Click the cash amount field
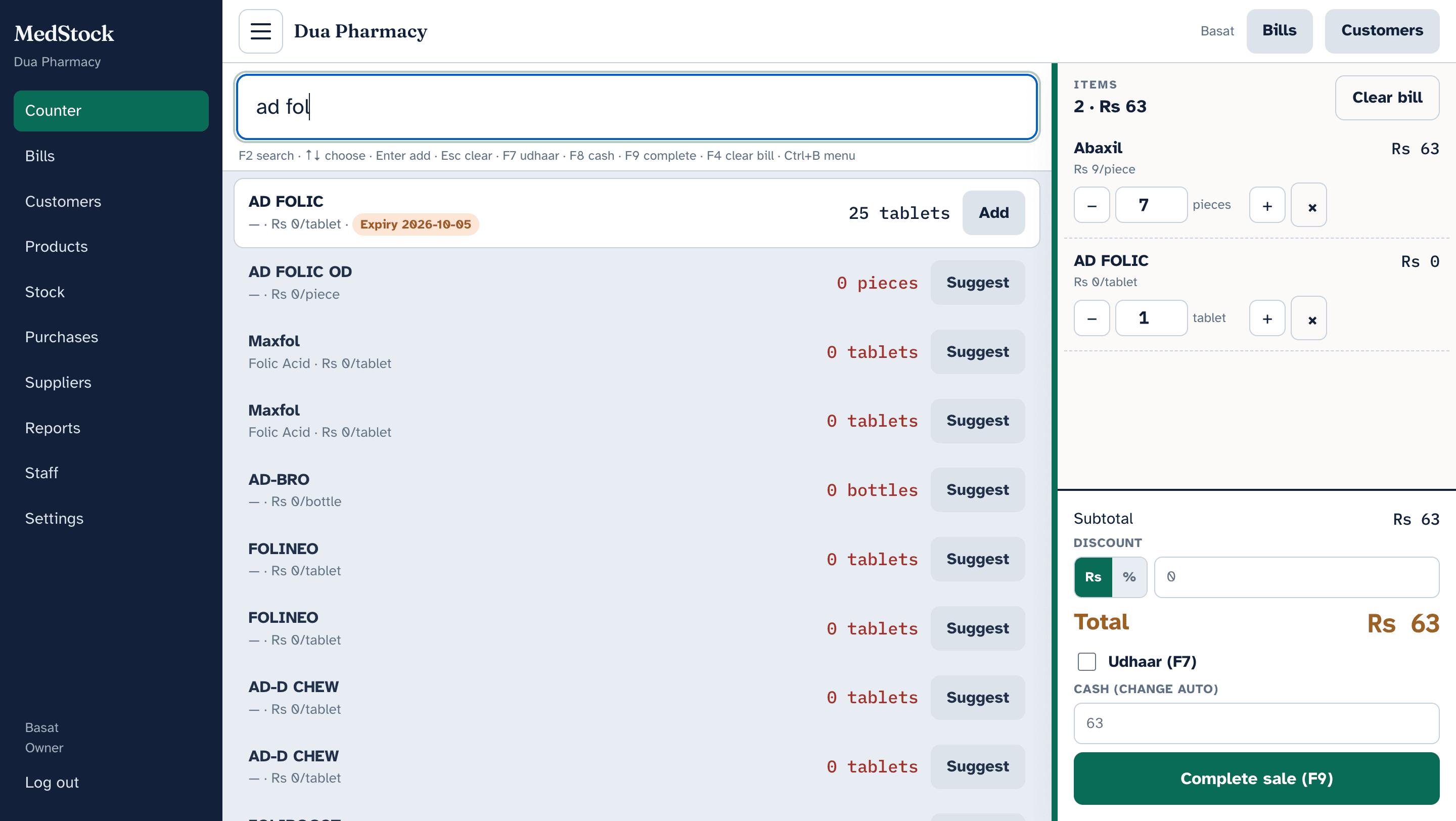Image resolution: width=1456 pixels, height=821 pixels. pos(1256,723)
